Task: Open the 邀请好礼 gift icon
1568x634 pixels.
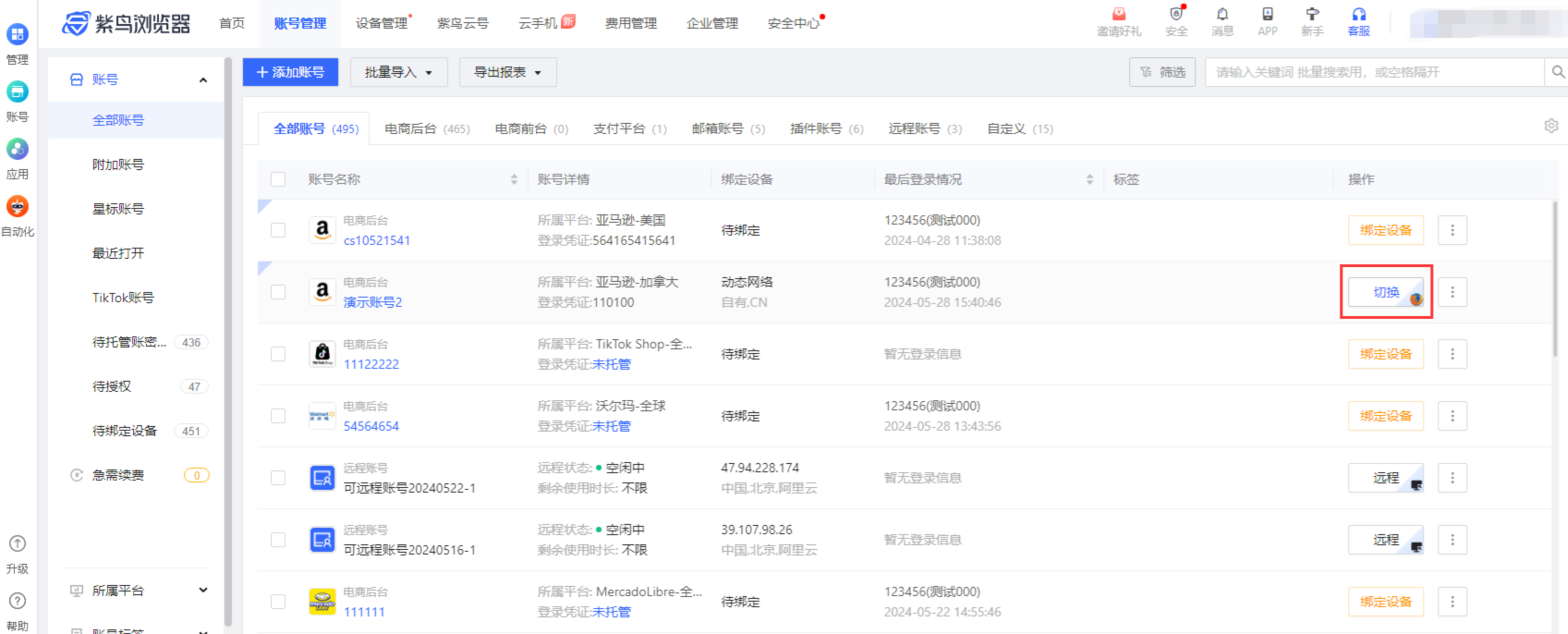Action: [x=1118, y=15]
